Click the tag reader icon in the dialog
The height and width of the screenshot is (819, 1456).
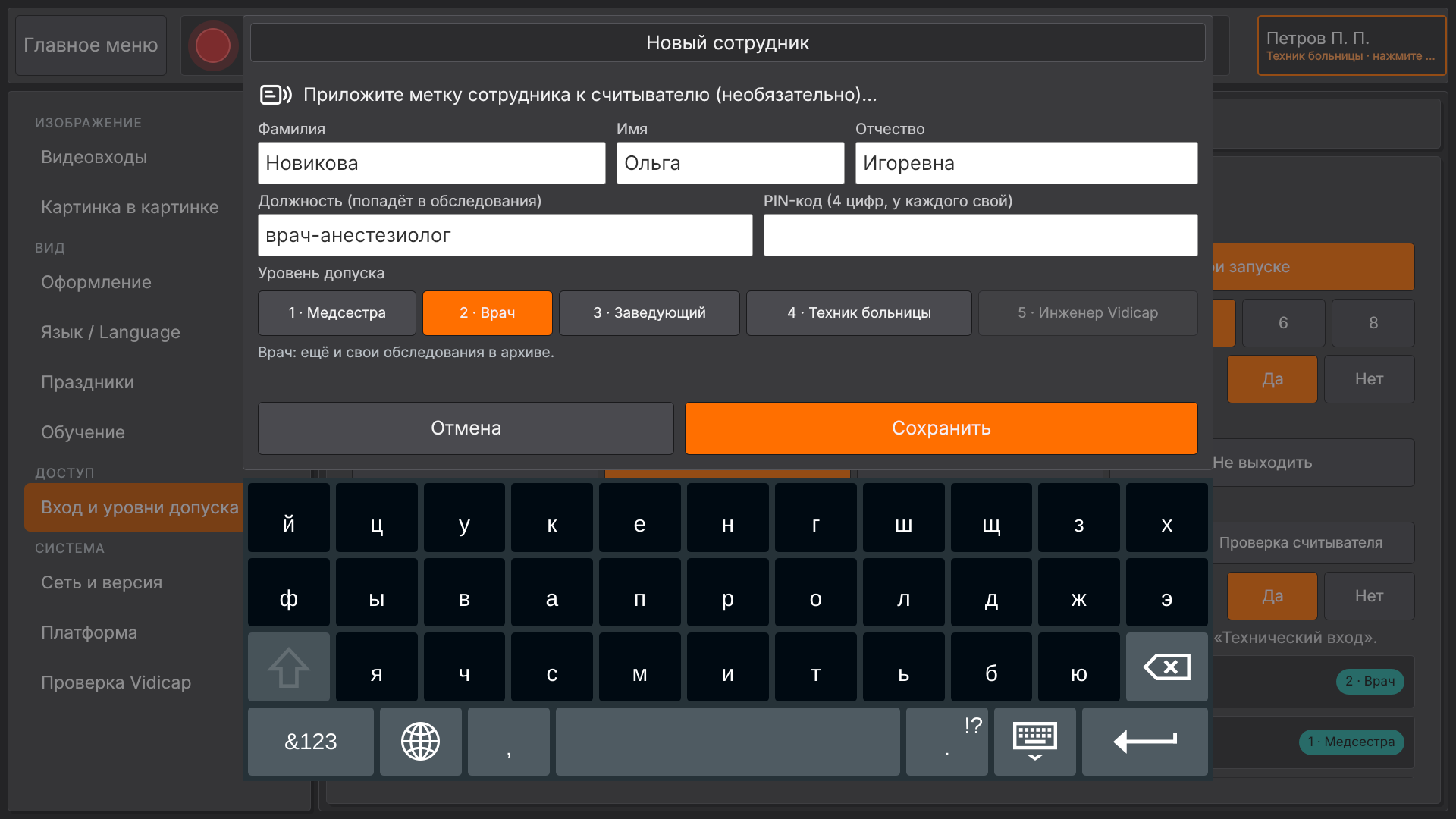pyautogui.click(x=276, y=95)
